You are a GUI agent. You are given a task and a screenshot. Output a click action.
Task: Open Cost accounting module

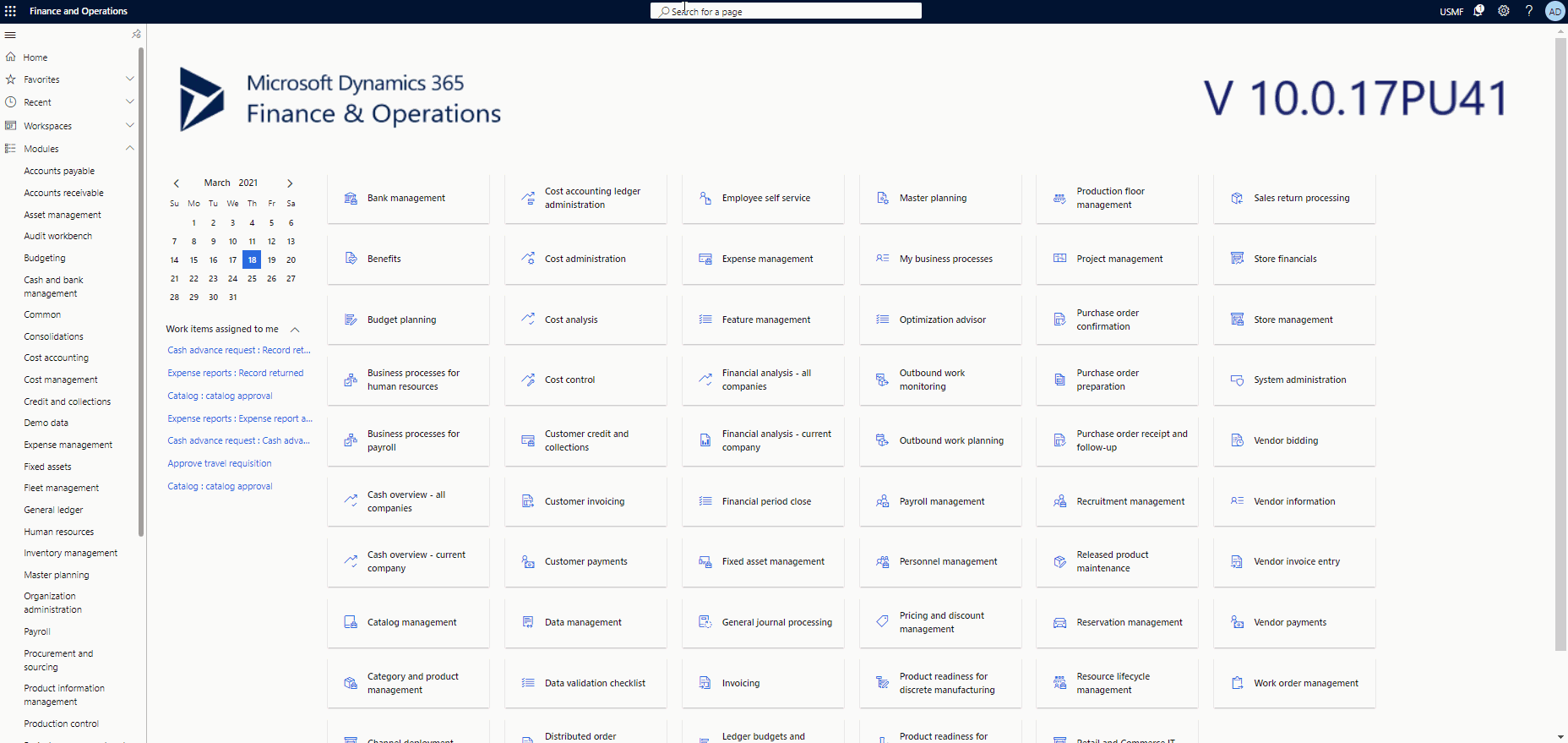[x=56, y=358]
